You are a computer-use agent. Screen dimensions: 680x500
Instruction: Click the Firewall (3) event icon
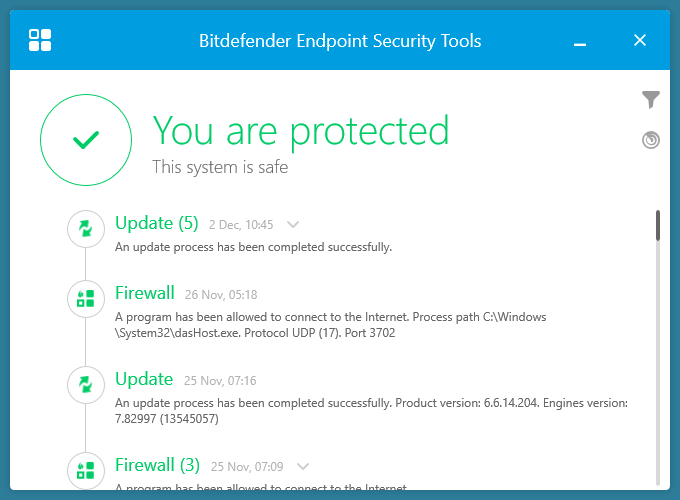[x=86, y=469]
